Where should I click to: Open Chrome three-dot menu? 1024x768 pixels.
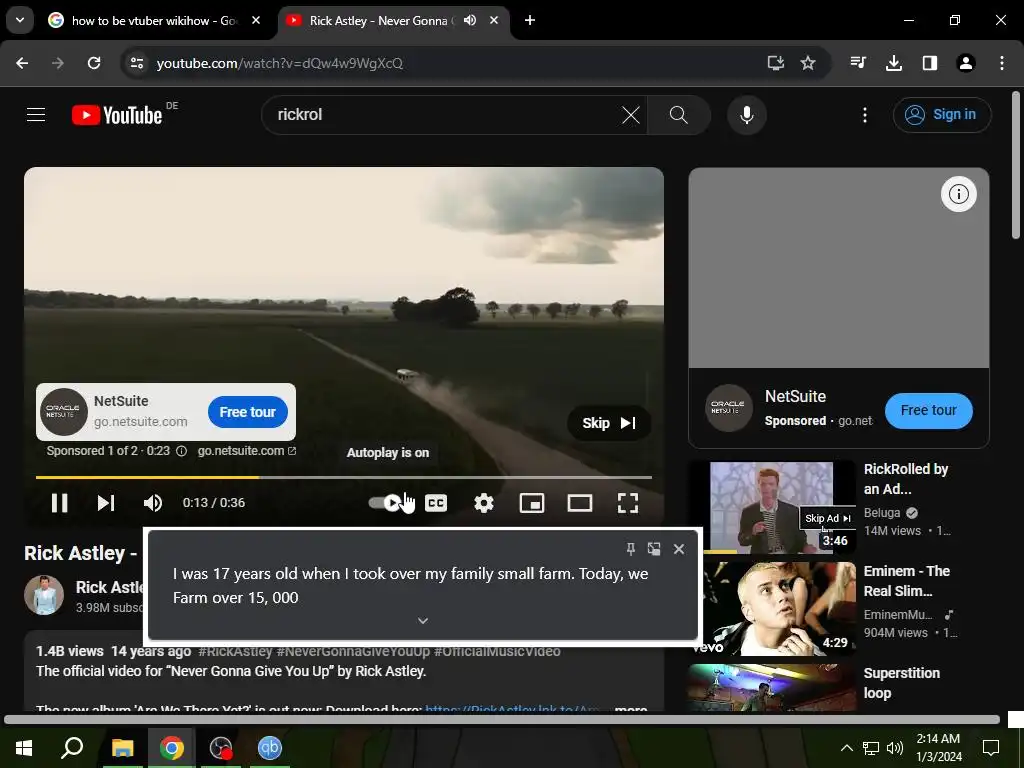[1002, 63]
